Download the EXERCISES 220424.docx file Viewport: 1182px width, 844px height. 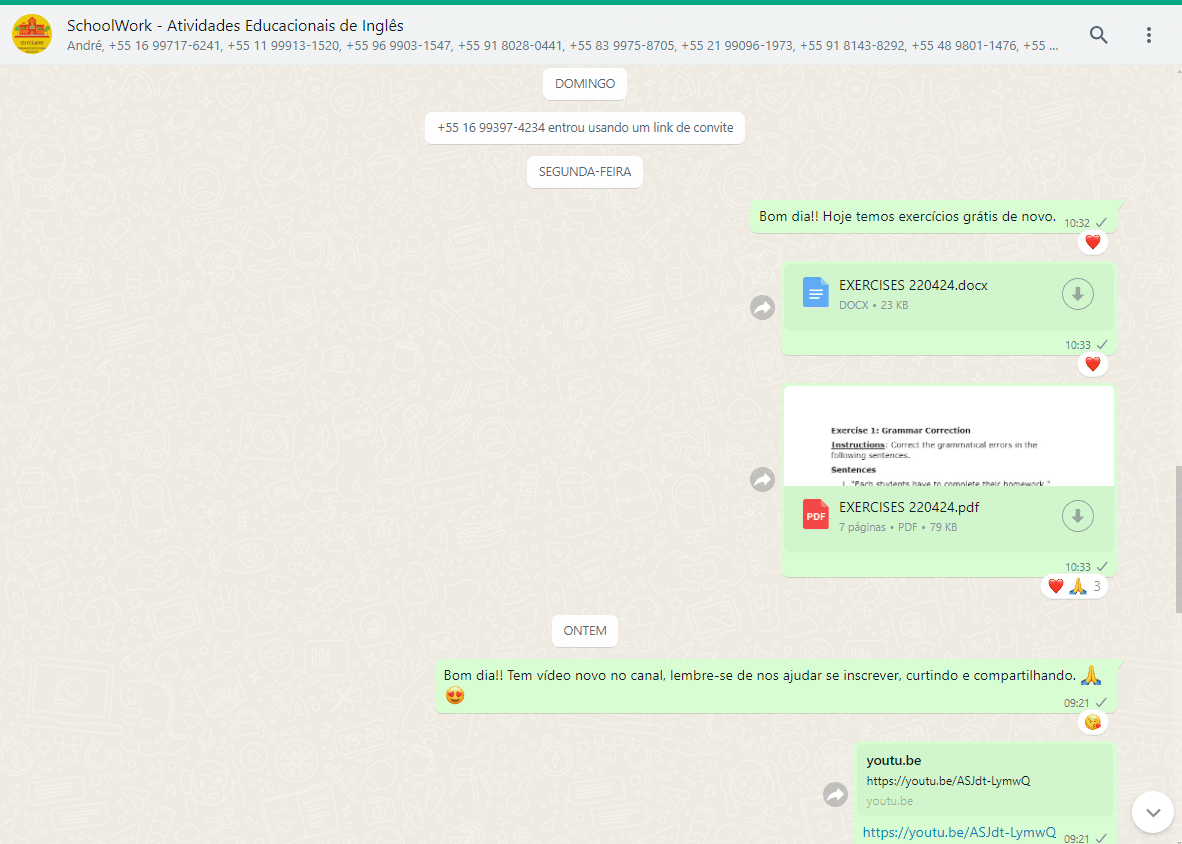pyautogui.click(x=1077, y=293)
